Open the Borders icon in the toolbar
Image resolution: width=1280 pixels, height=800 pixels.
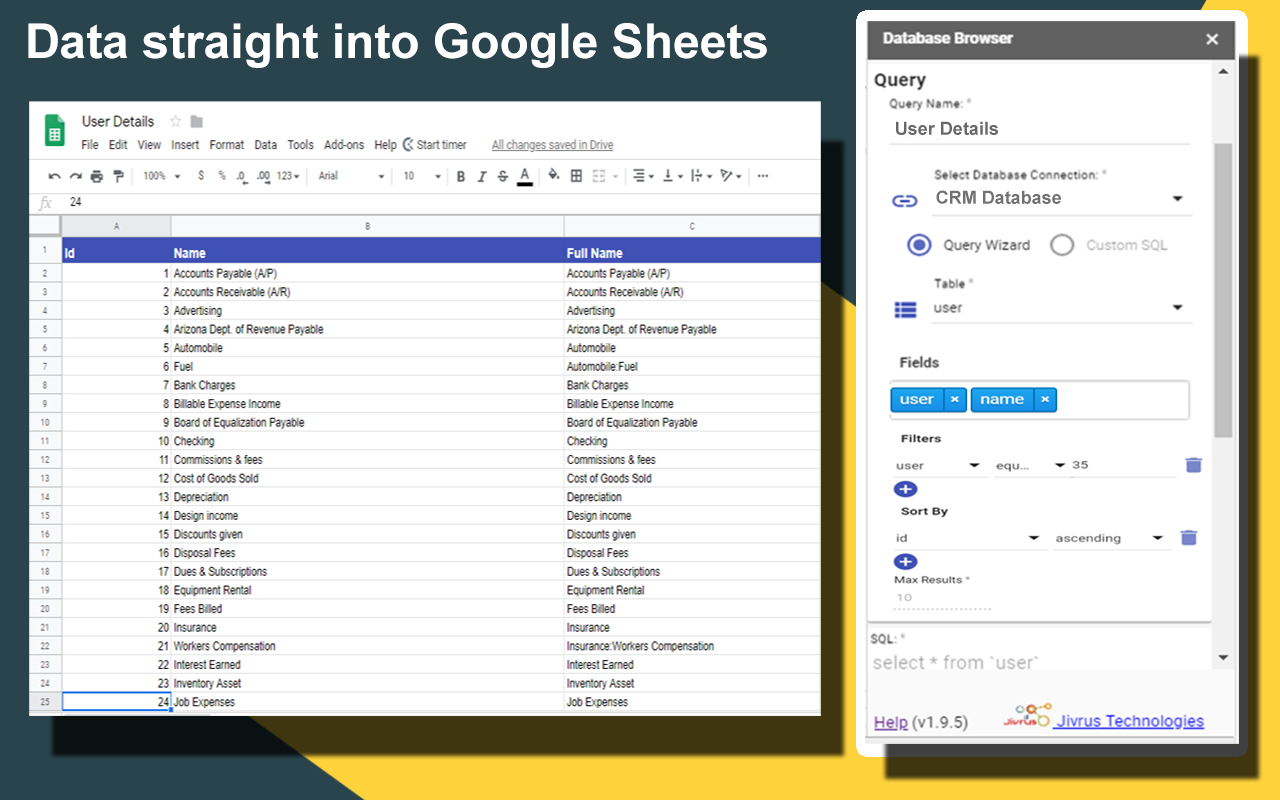click(576, 176)
